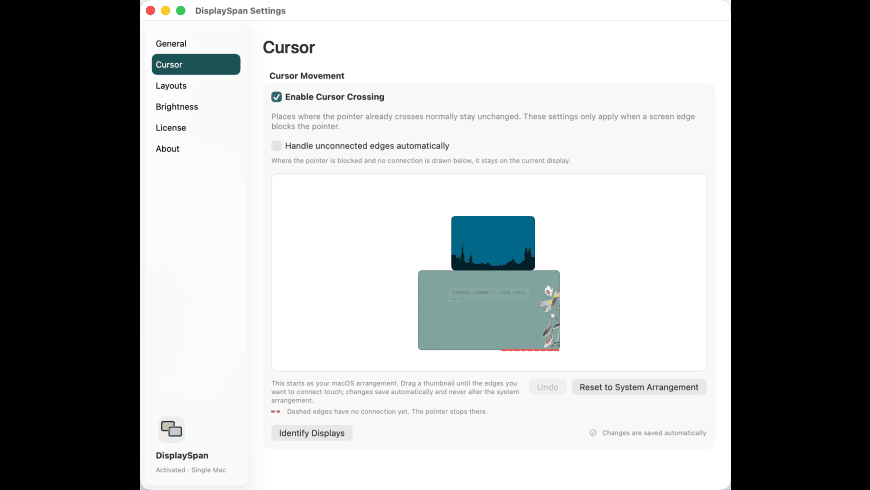Click the saved-automatically checkmark icon
This screenshot has height=490, width=870.
593,433
